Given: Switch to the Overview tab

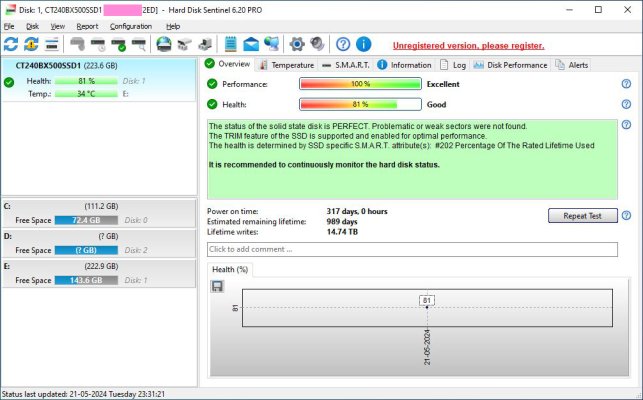Looking at the screenshot, I should click(x=228, y=64).
